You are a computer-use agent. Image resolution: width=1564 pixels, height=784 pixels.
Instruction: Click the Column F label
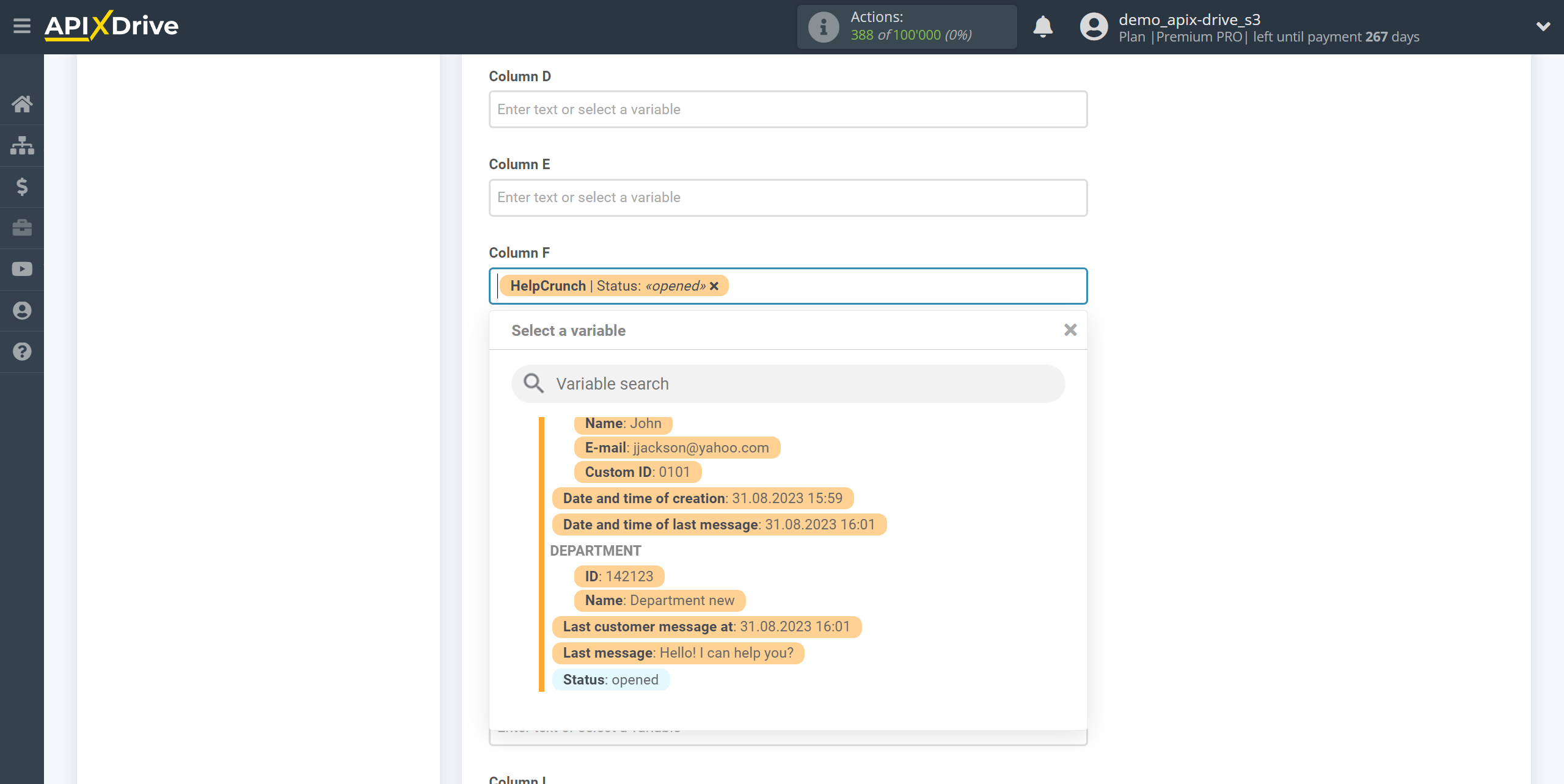pos(519,253)
